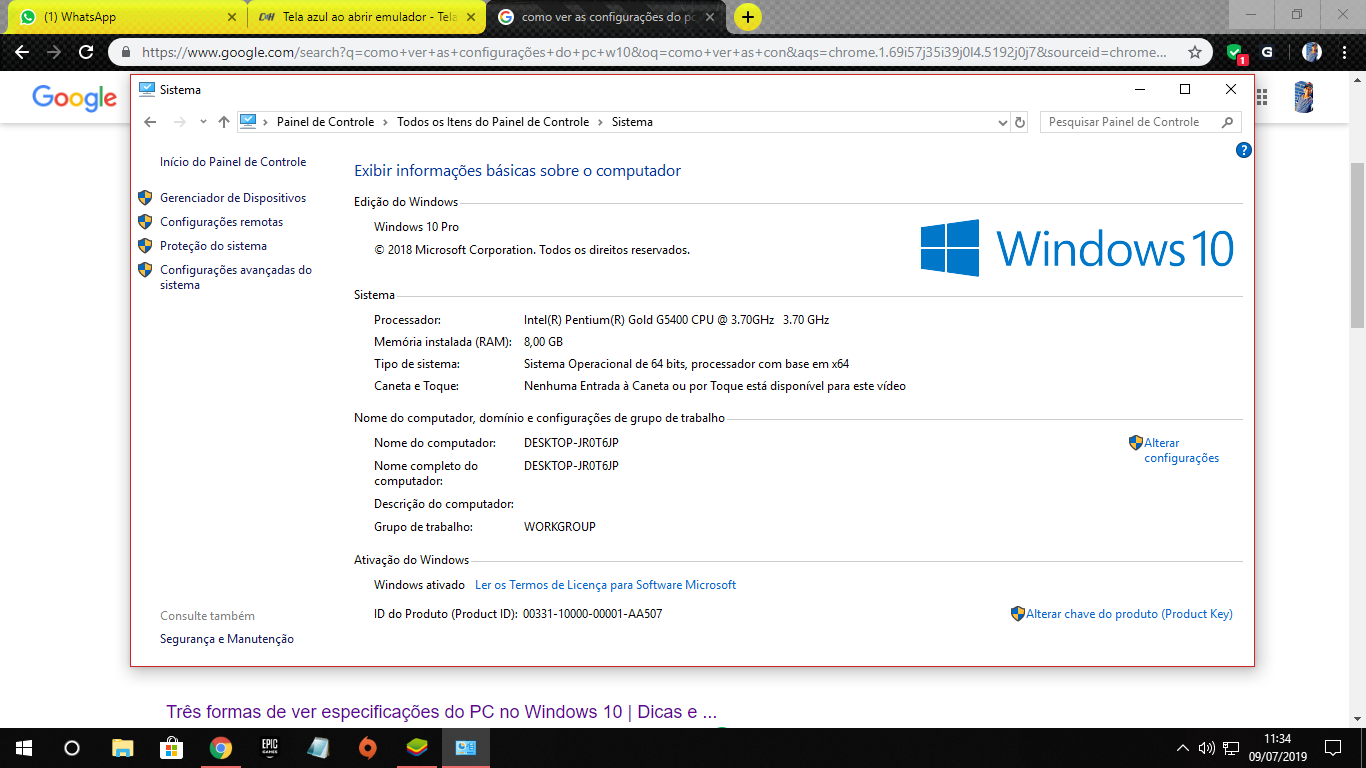The width and height of the screenshot is (1366, 768).
Task: Switch to Tela azul ao abrir emulador tab
Action: pos(366,17)
